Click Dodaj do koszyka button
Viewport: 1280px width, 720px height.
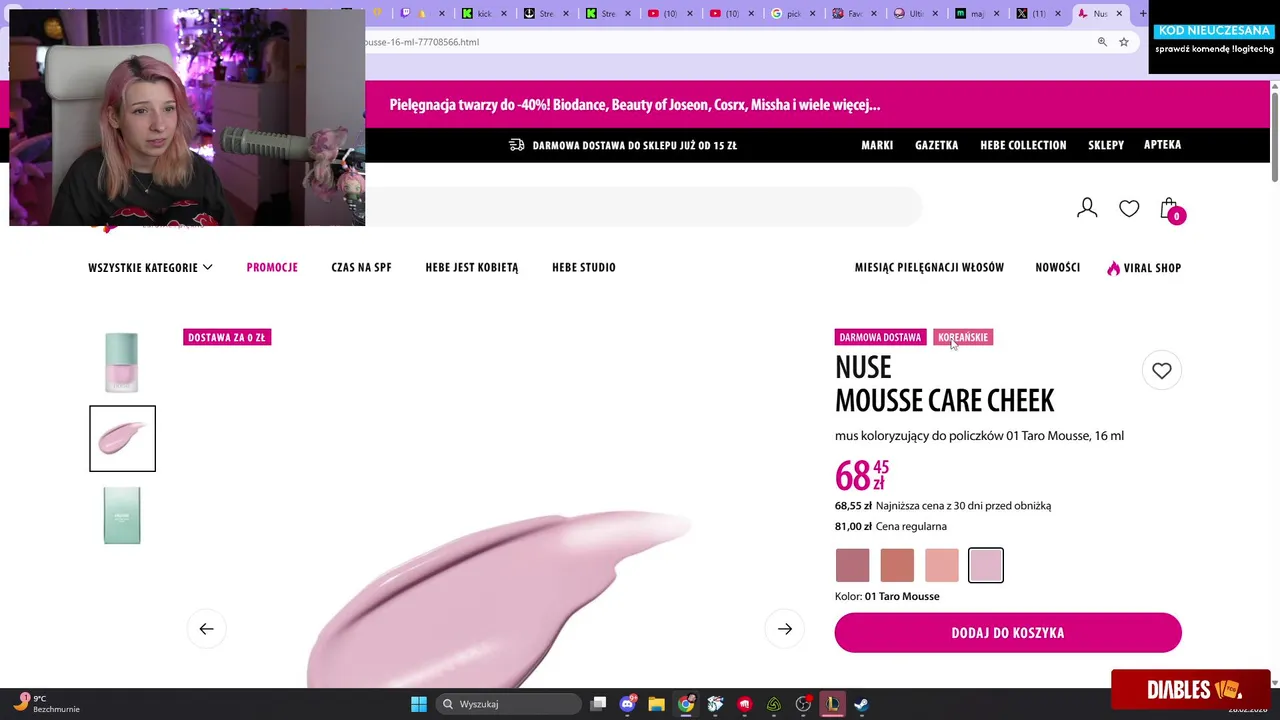click(1008, 633)
